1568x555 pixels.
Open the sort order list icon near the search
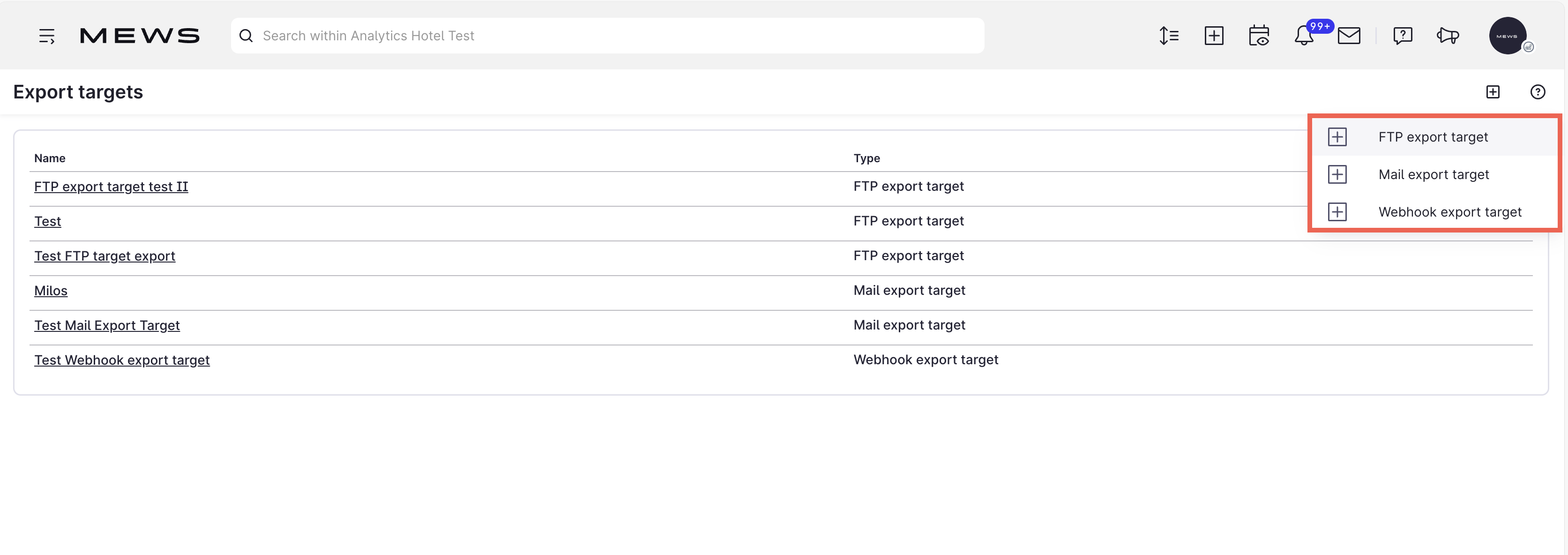pyautogui.click(x=1169, y=35)
